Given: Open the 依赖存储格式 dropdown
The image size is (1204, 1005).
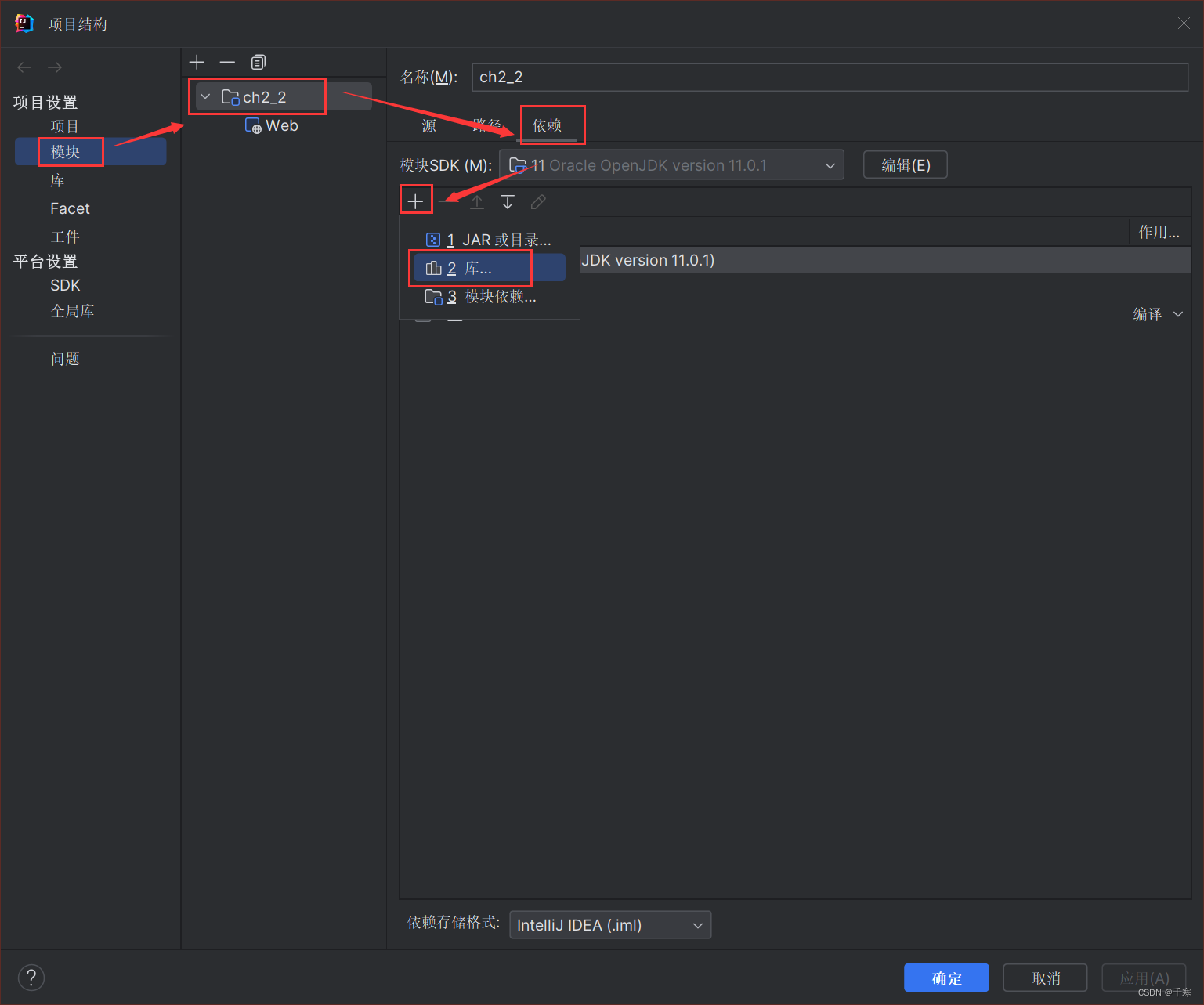Looking at the screenshot, I should (609, 925).
